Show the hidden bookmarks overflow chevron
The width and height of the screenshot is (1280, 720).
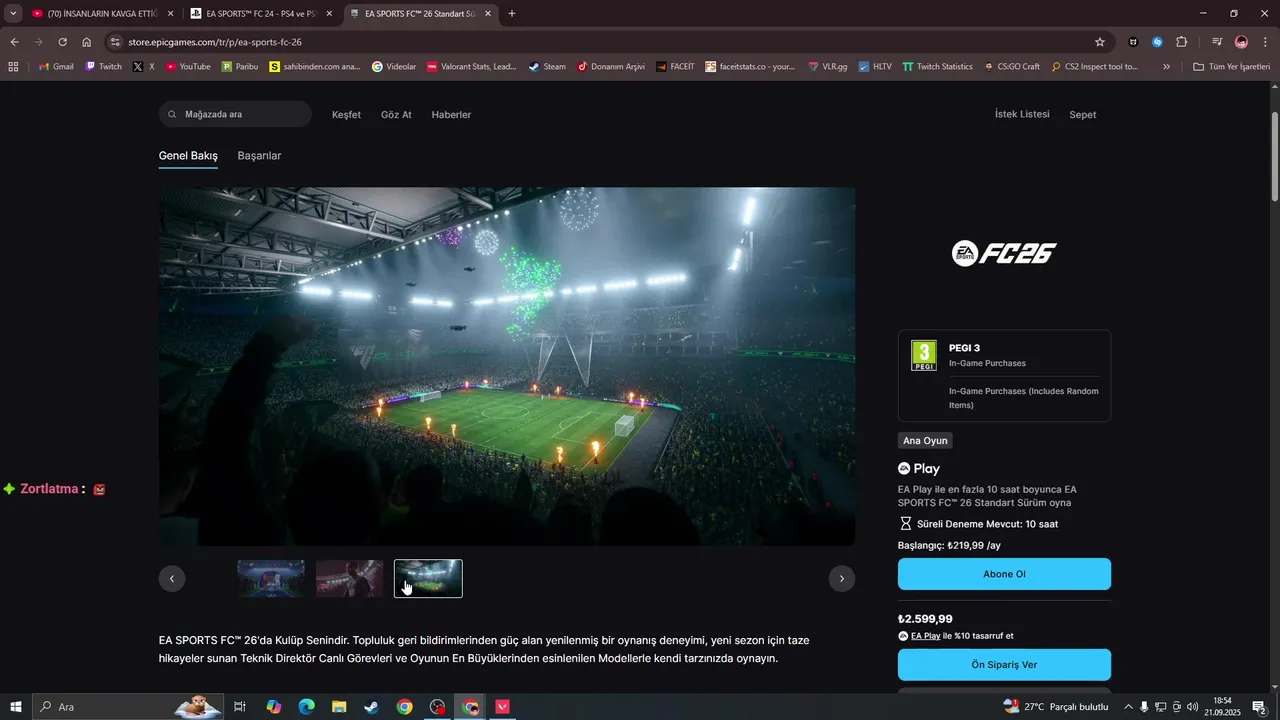[1166, 67]
